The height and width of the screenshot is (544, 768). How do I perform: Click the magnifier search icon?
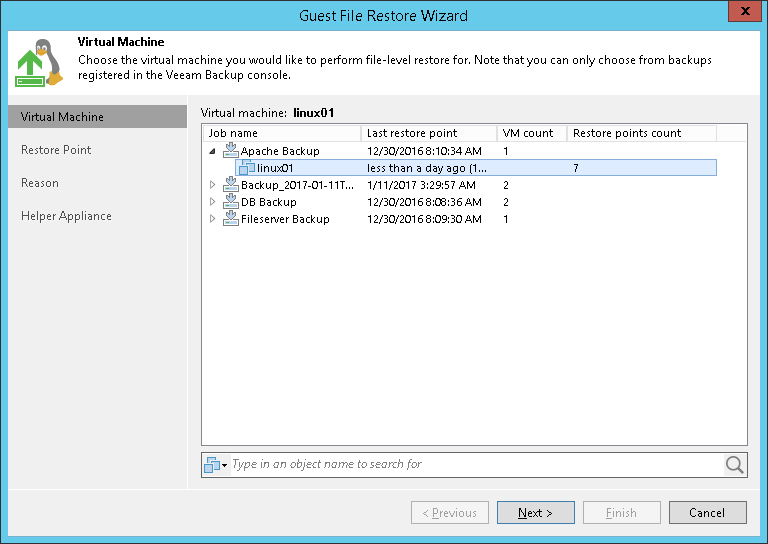pyautogui.click(x=735, y=465)
